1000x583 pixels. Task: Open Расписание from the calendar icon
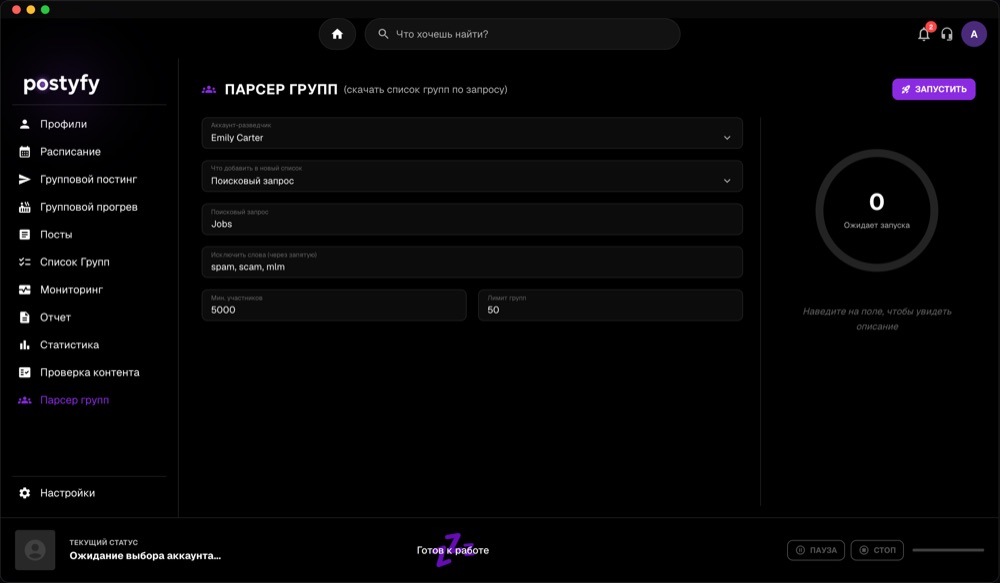click(x=24, y=152)
